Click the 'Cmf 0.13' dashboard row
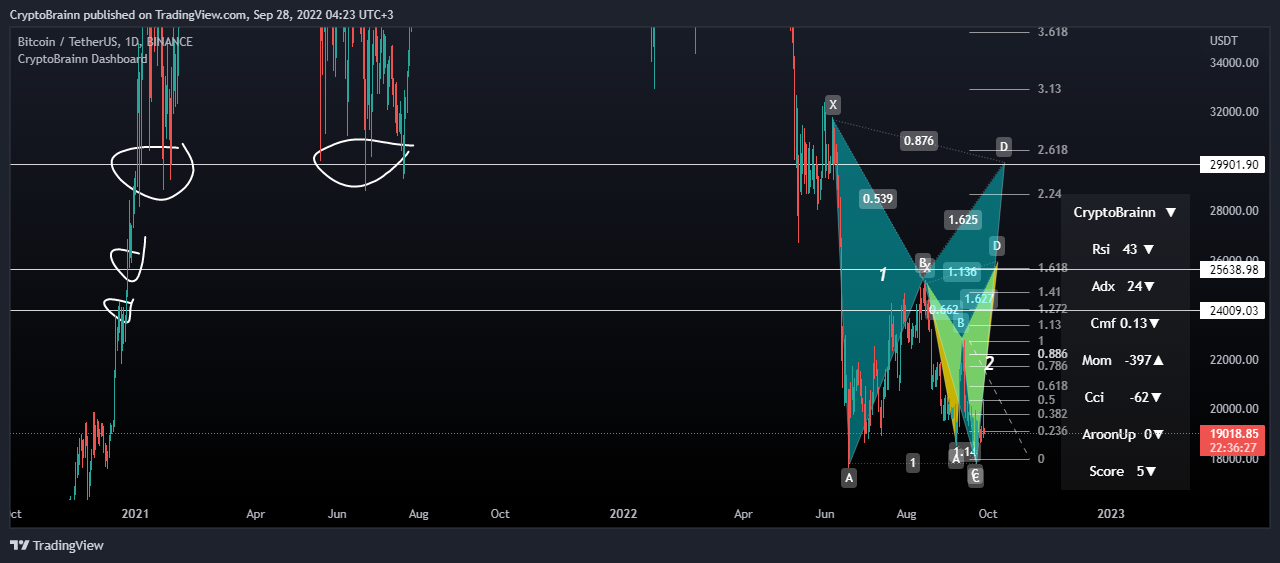The height and width of the screenshot is (563, 1280). coord(1125,324)
